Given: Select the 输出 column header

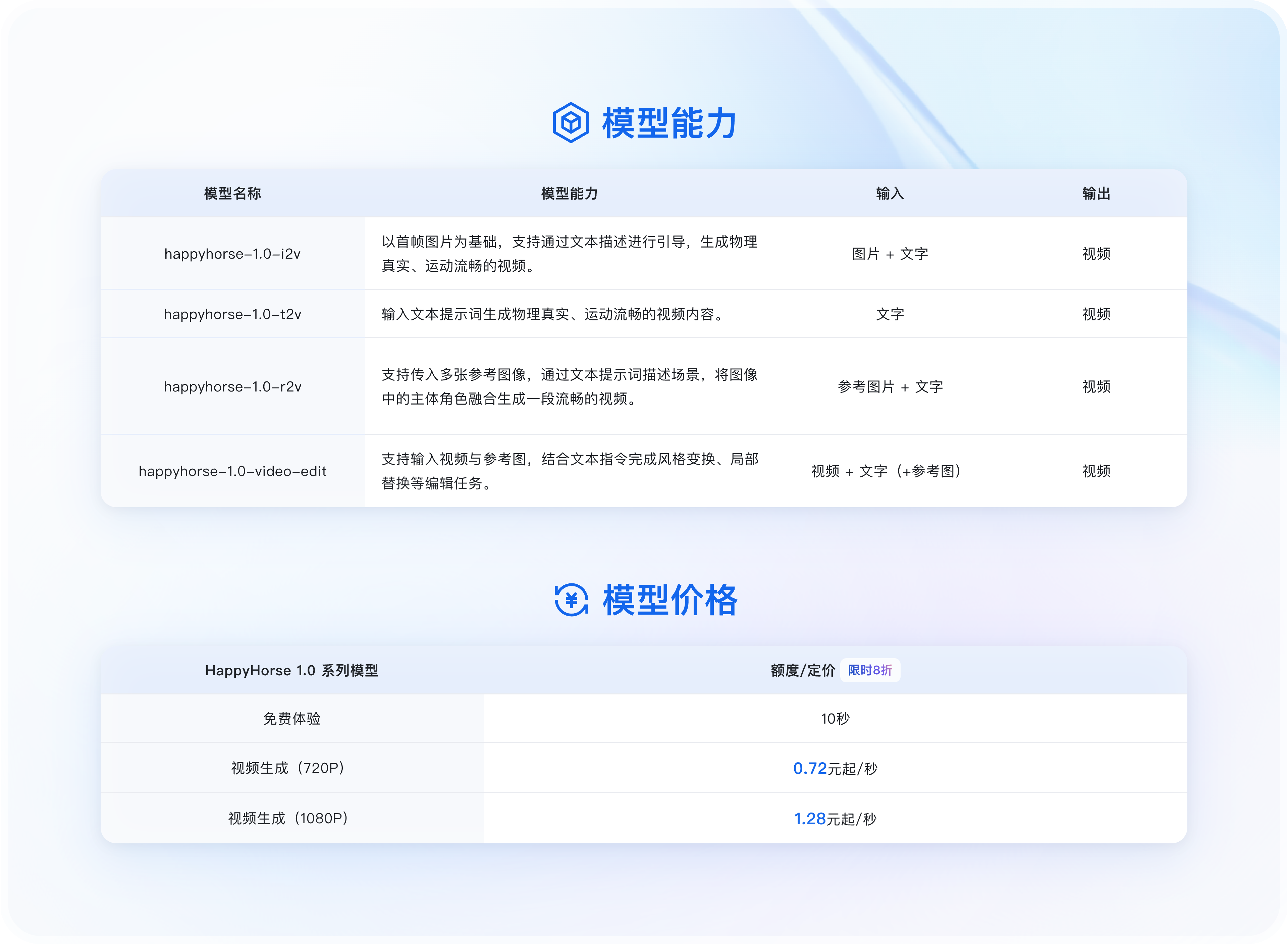Looking at the screenshot, I should point(1096,194).
